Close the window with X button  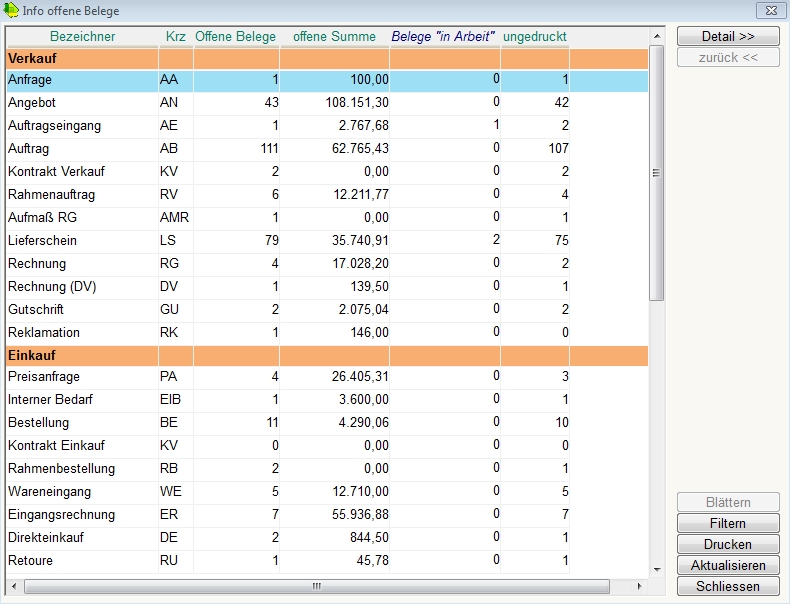click(x=770, y=11)
